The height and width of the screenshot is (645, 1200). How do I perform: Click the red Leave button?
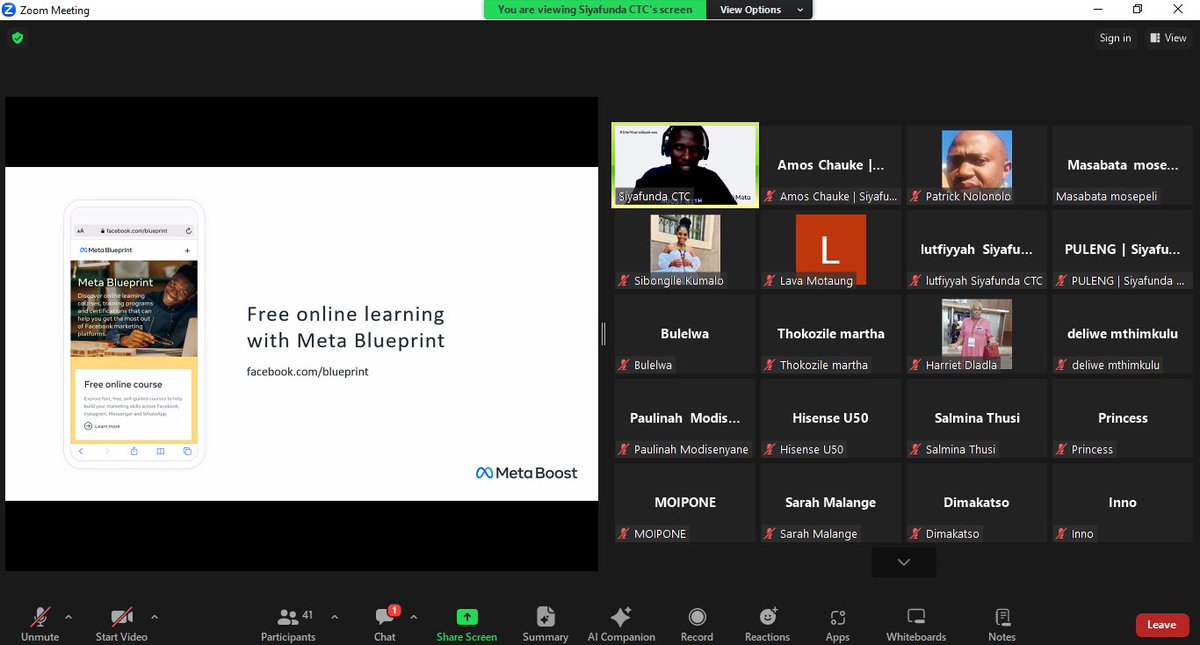pyautogui.click(x=1162, y=625)
